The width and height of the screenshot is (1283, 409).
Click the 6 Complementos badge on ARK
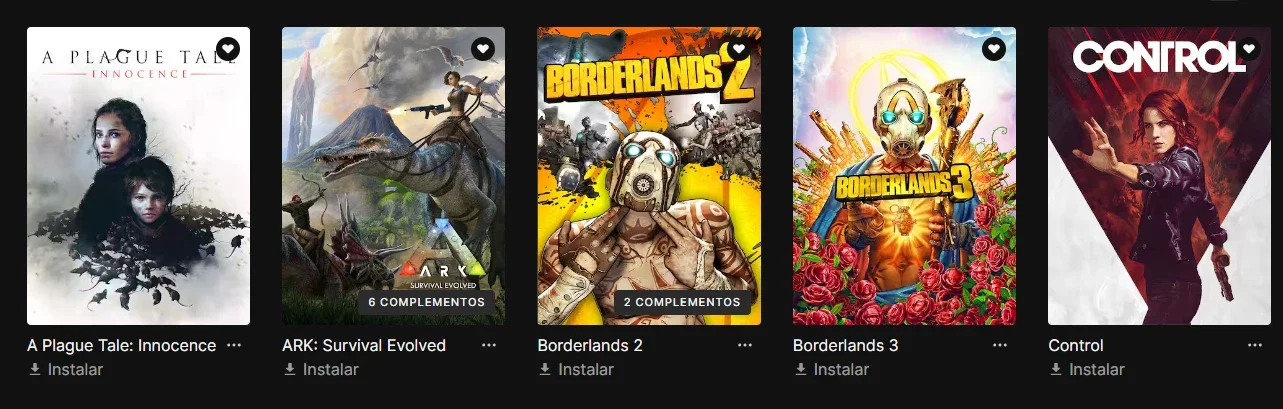point(427,302)
